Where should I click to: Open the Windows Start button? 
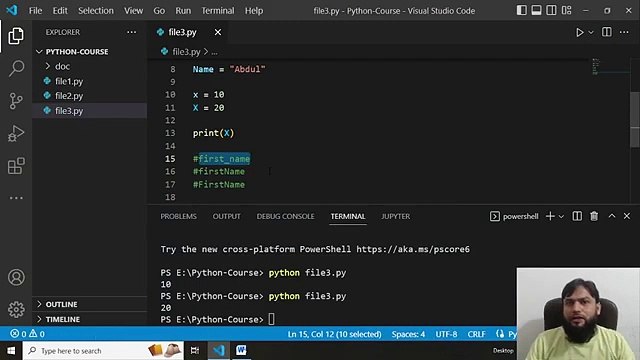(x=11, y=351)
